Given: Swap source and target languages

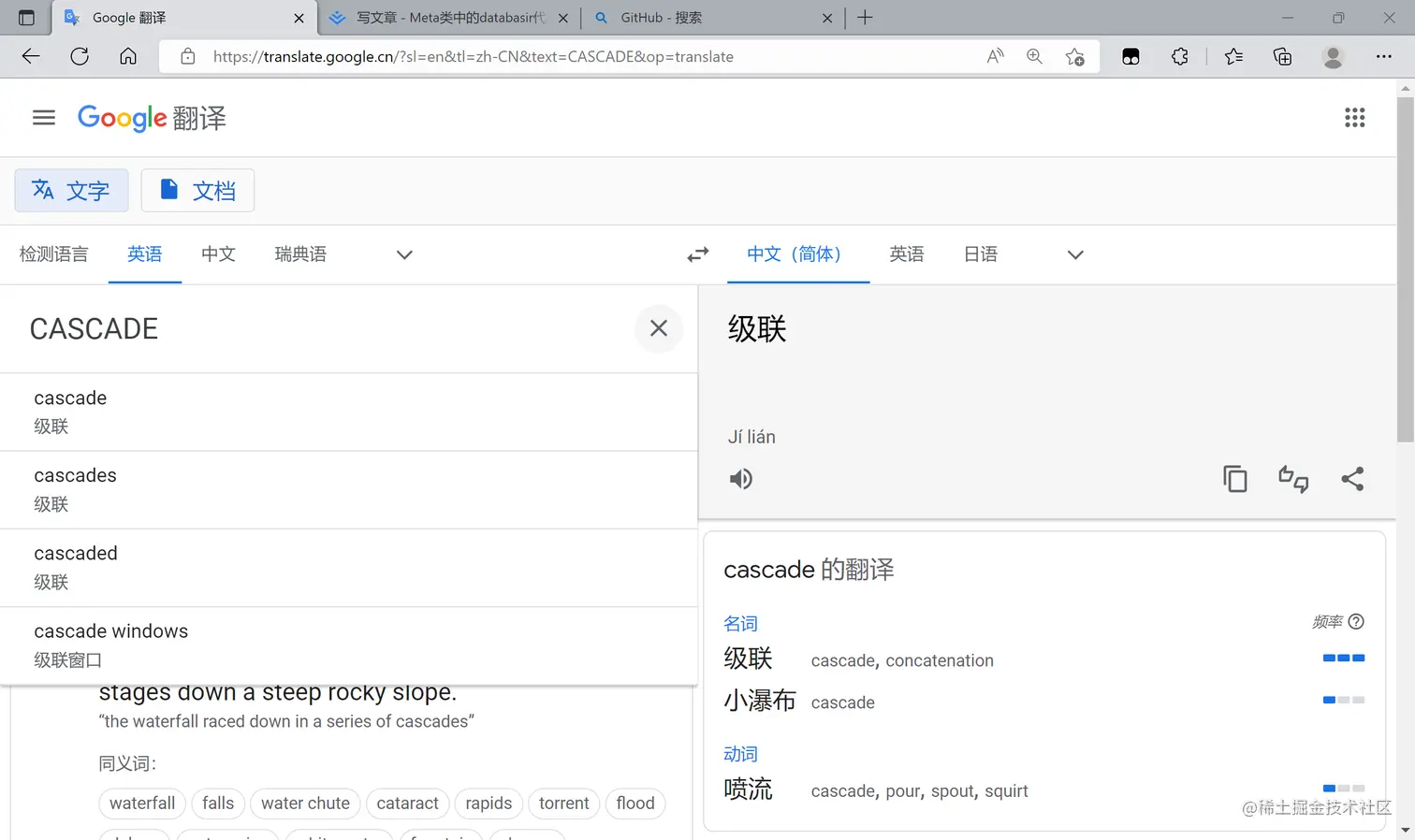Looking at the screenshot, I should (x=698, y=254).
